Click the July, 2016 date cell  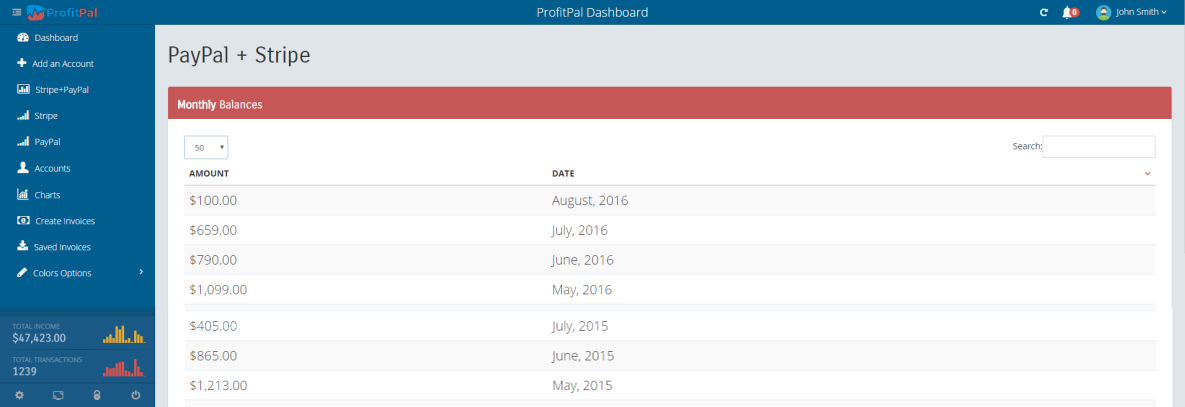[x=580, y=230]
